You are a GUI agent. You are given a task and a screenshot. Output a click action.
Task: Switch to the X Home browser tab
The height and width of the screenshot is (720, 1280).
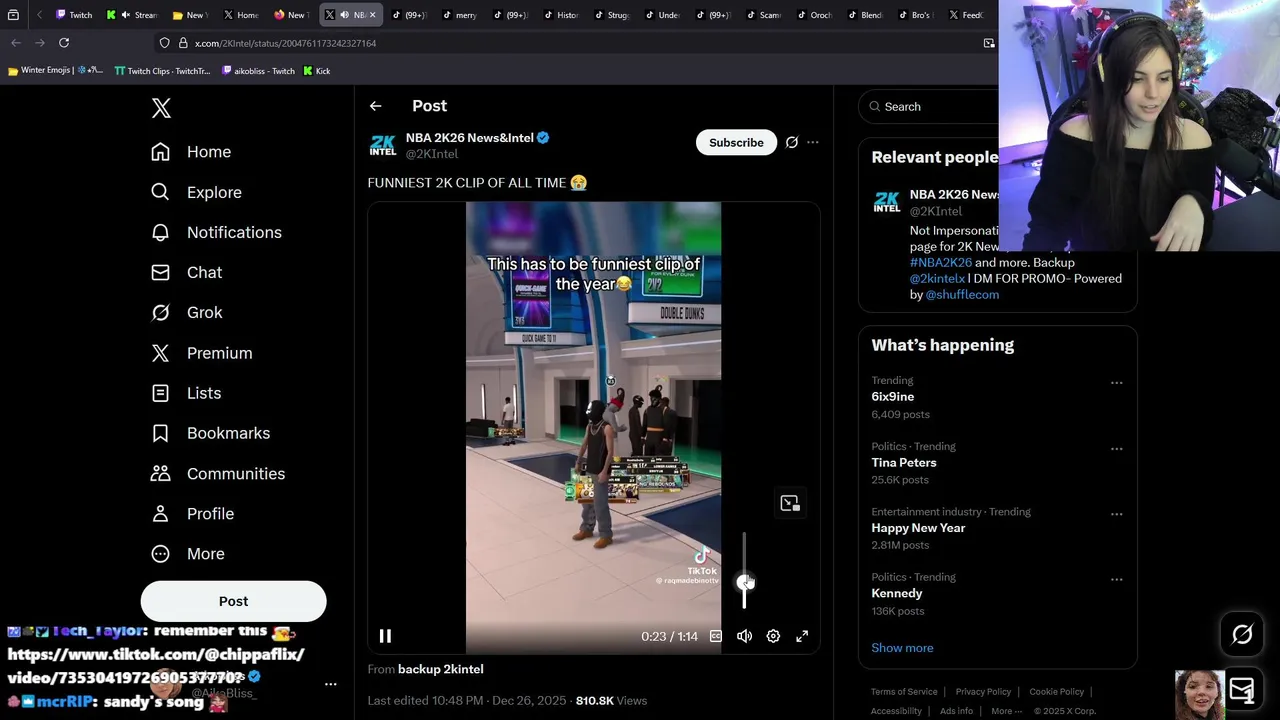click(x=240, y=15)
